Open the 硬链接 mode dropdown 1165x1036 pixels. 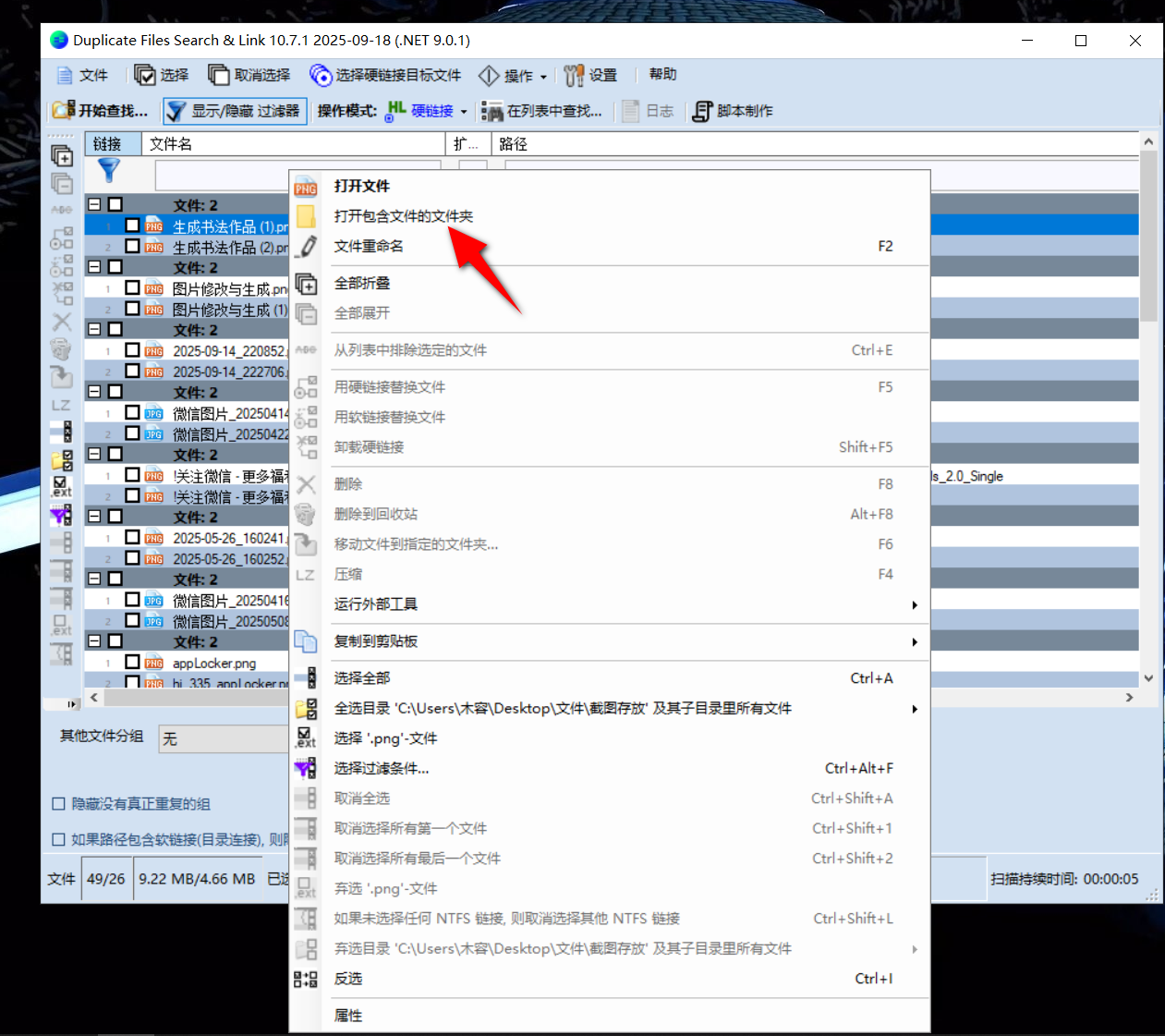point(464,112)
